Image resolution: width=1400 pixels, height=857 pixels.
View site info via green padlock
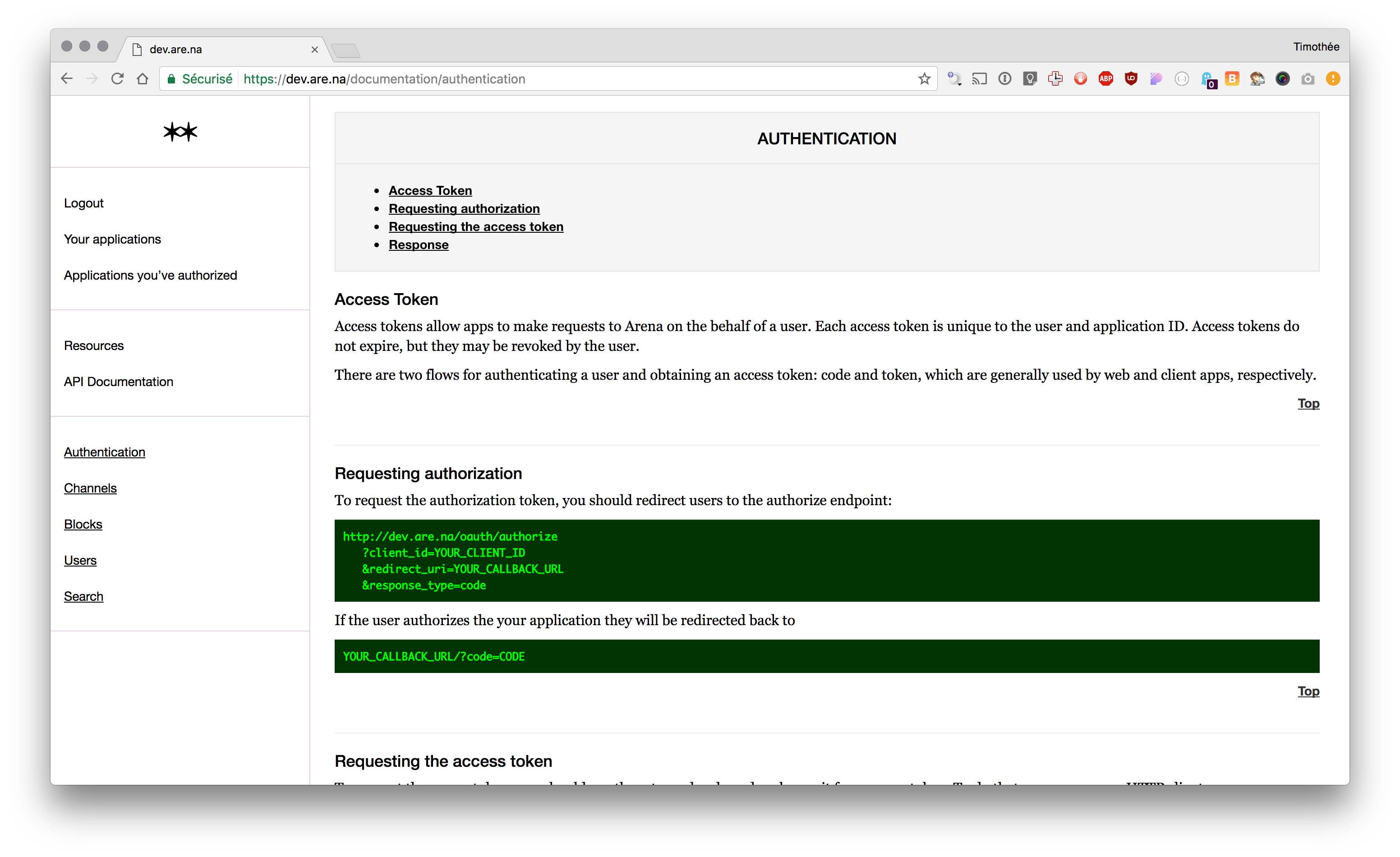pos(171,78)
